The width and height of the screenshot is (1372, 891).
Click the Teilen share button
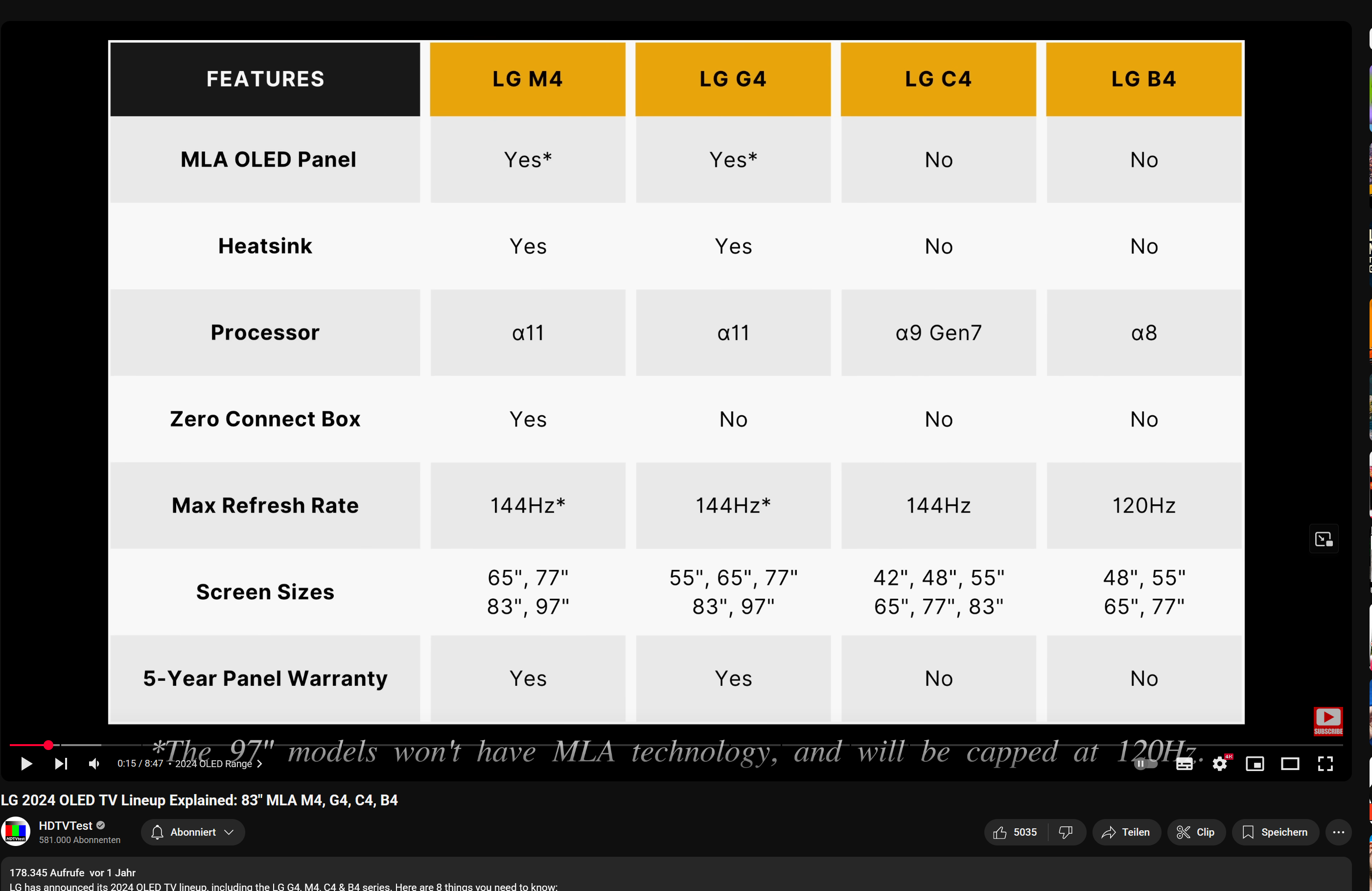click(x=1126, y=832)
